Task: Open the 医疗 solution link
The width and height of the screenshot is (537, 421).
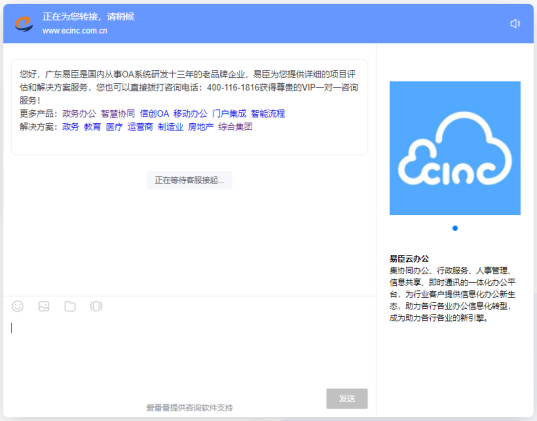Action: coord(114,127)
